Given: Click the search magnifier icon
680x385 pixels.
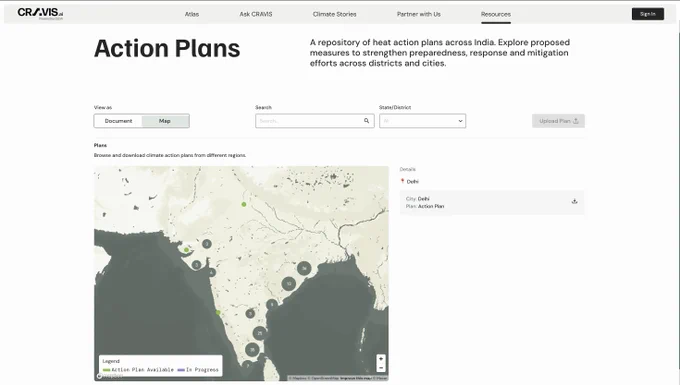Looking at the screenshot, I should pyautogui.click(x=366, y=121).
